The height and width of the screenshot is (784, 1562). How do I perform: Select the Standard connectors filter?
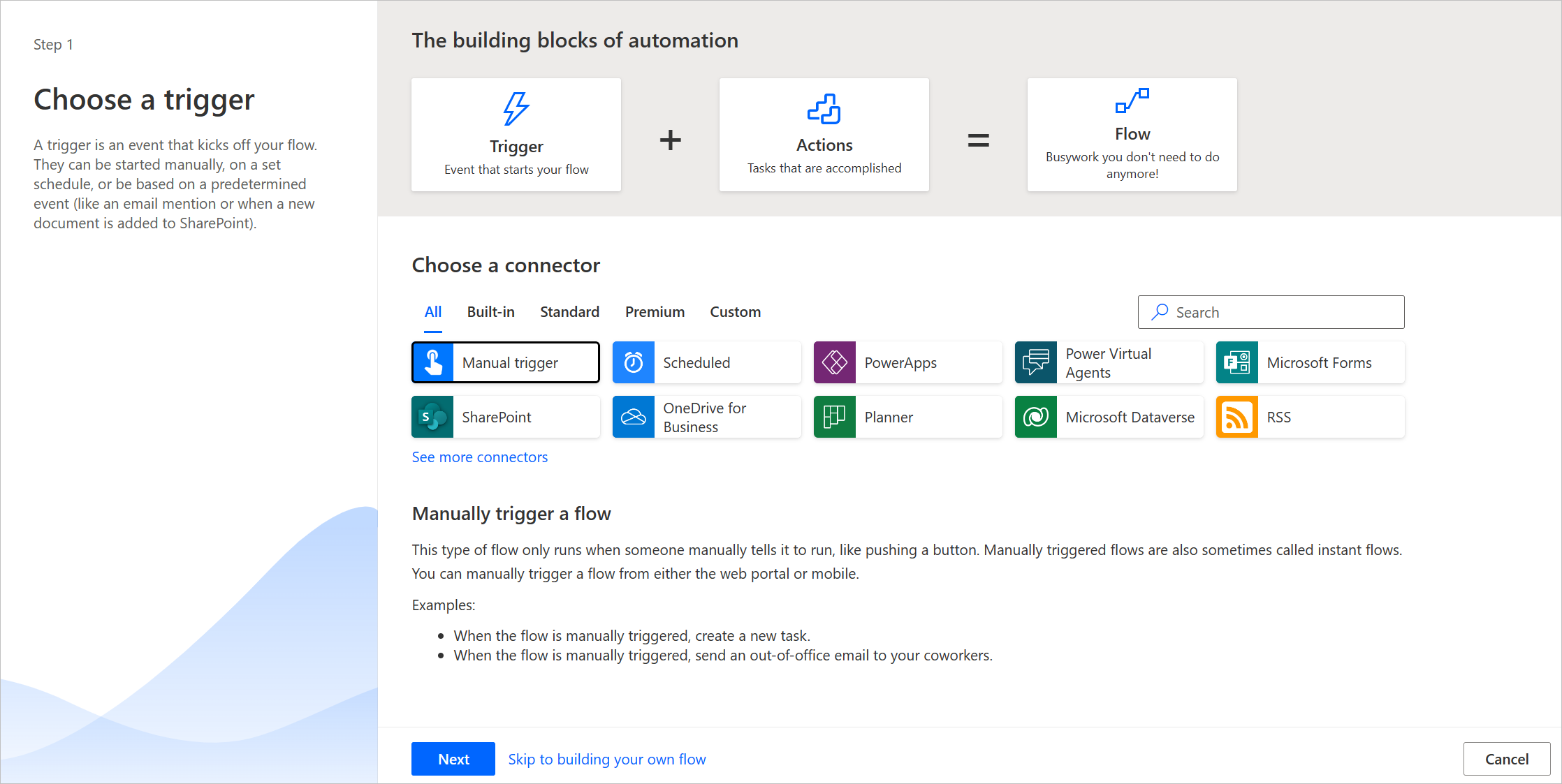(570, 311)
